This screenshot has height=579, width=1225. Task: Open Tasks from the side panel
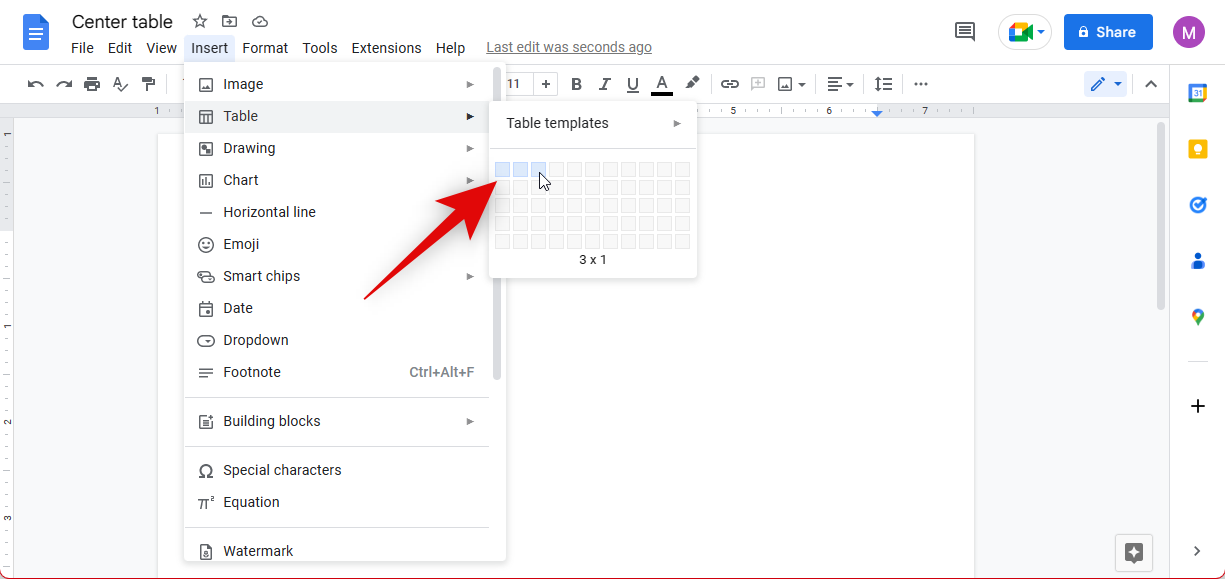point(1197,205)
